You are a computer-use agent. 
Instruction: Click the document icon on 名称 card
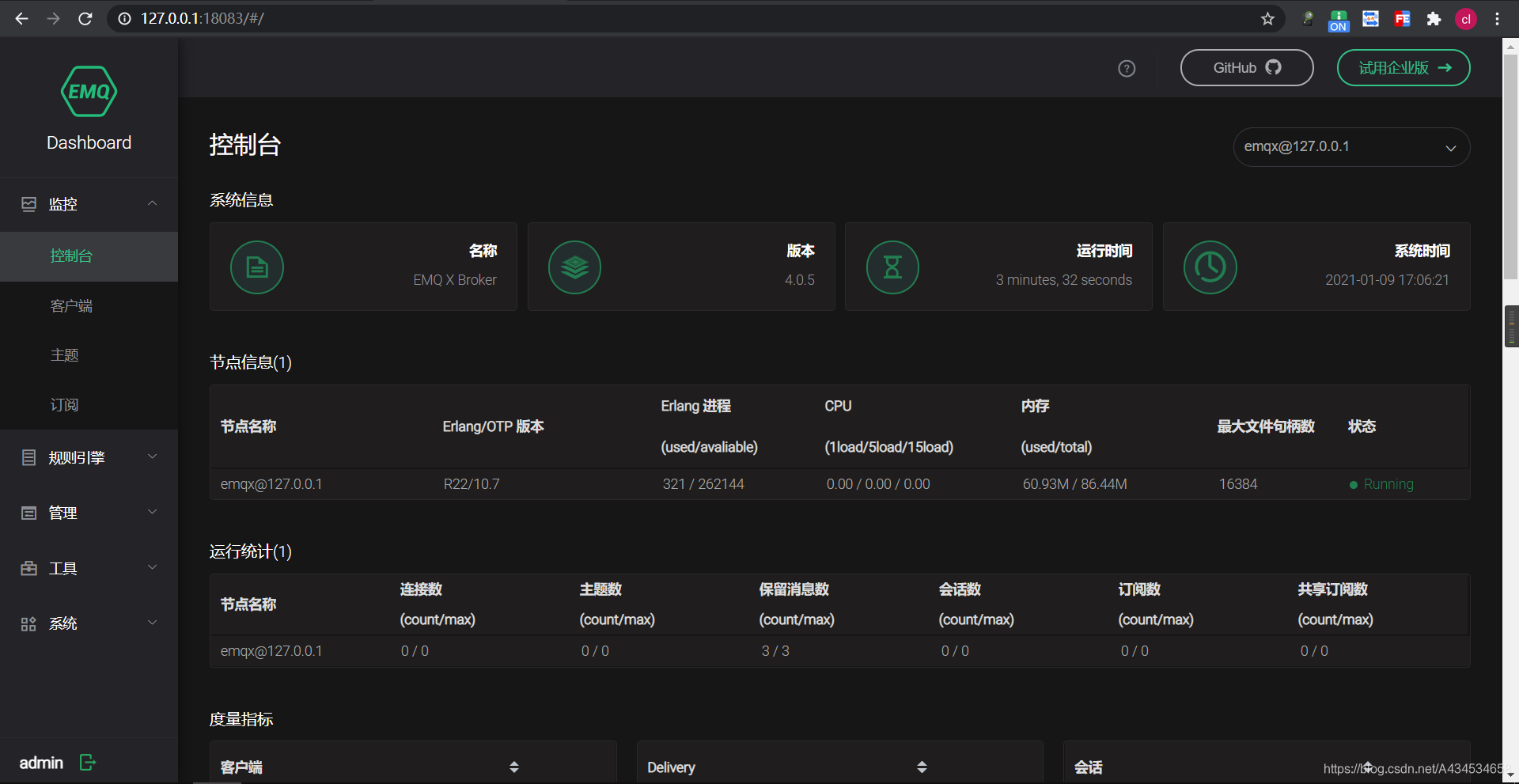[x=257, y=267]
